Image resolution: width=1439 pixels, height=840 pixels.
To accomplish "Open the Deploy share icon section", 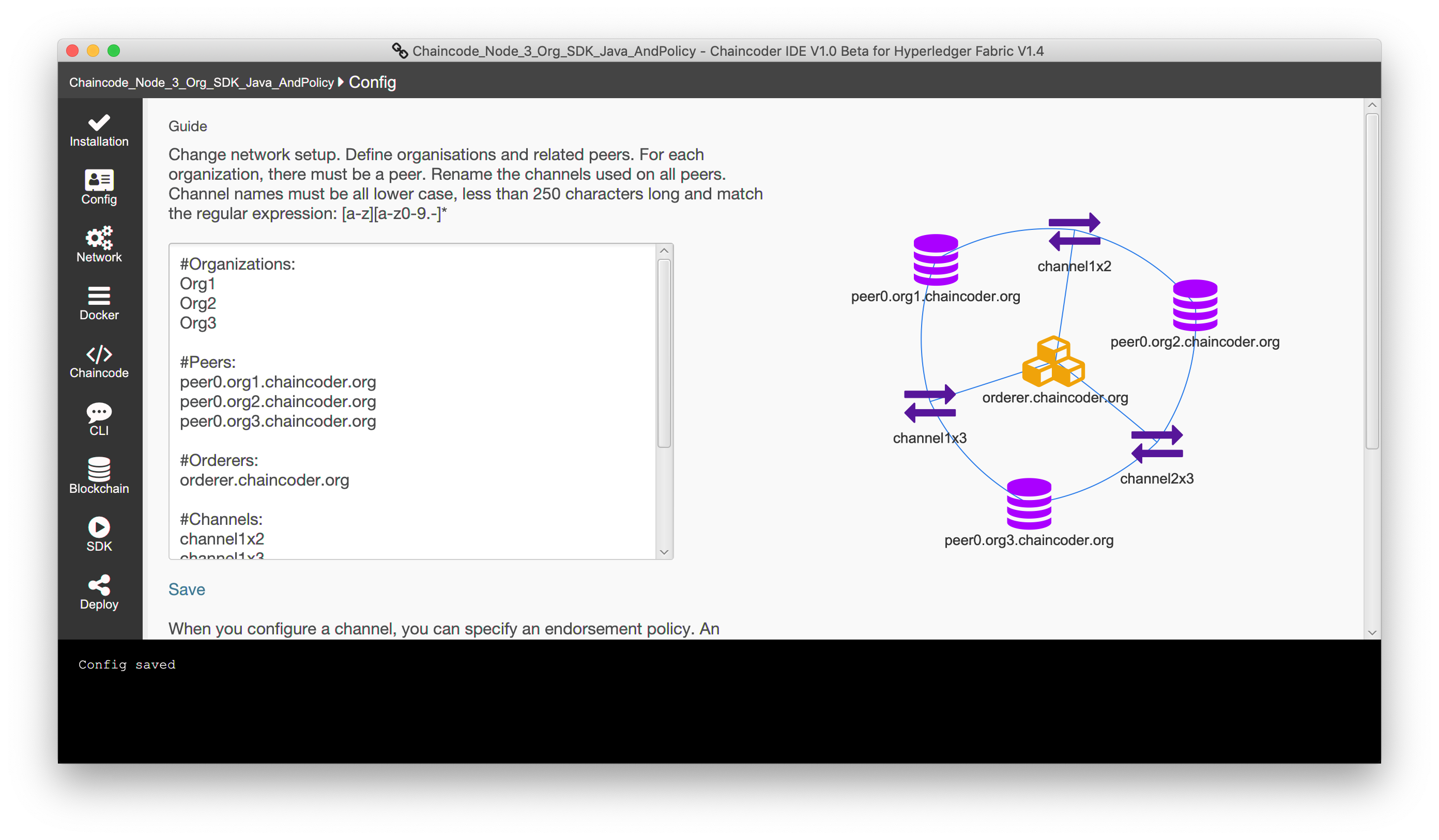I will coord(99,592).
